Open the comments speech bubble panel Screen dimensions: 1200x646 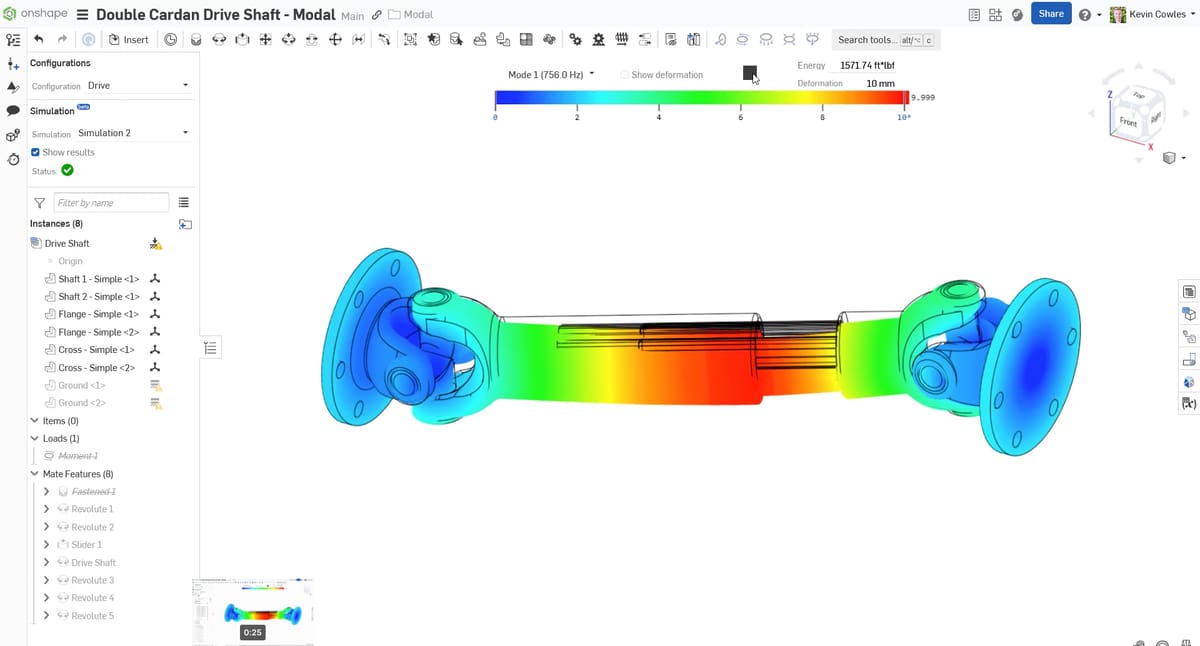pyautogui.click(x=13, y=110)
